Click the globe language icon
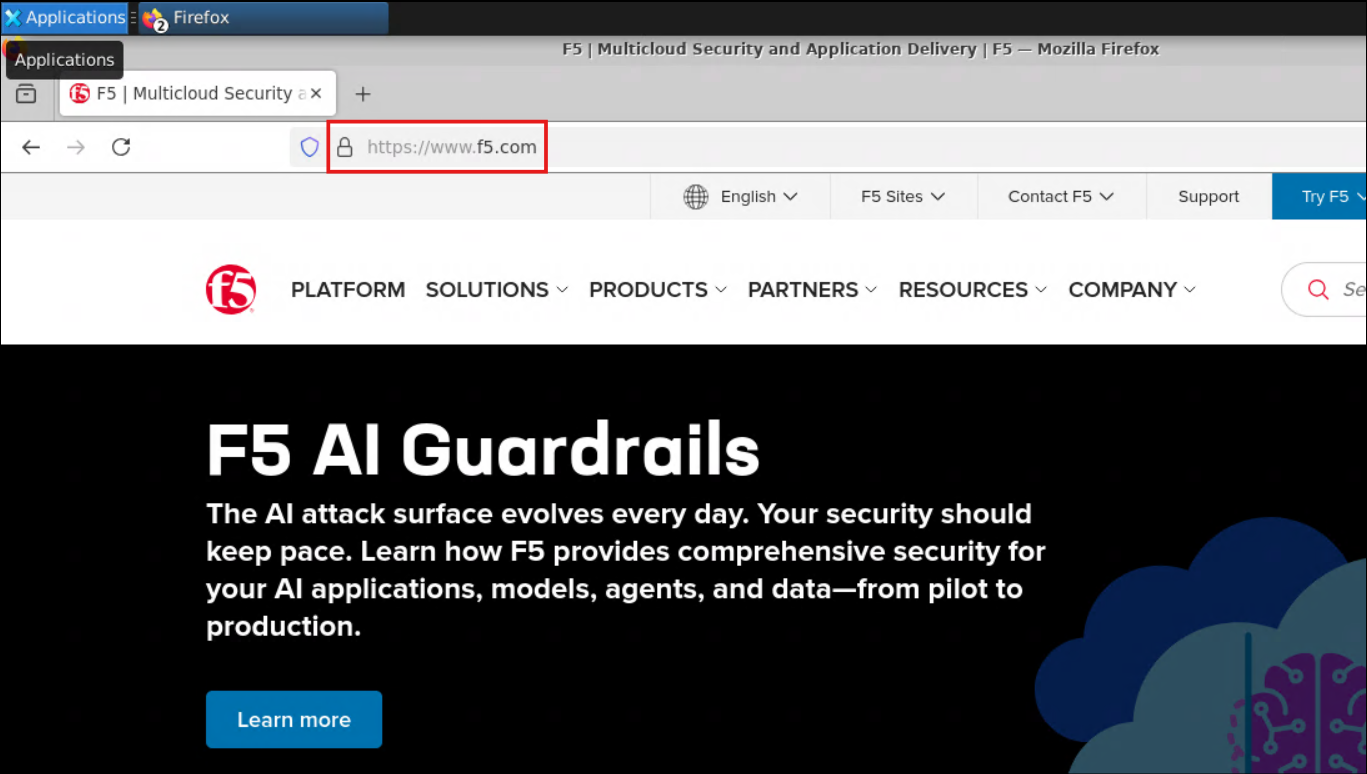The image size is (1367, 774). (x=696, y=197)
